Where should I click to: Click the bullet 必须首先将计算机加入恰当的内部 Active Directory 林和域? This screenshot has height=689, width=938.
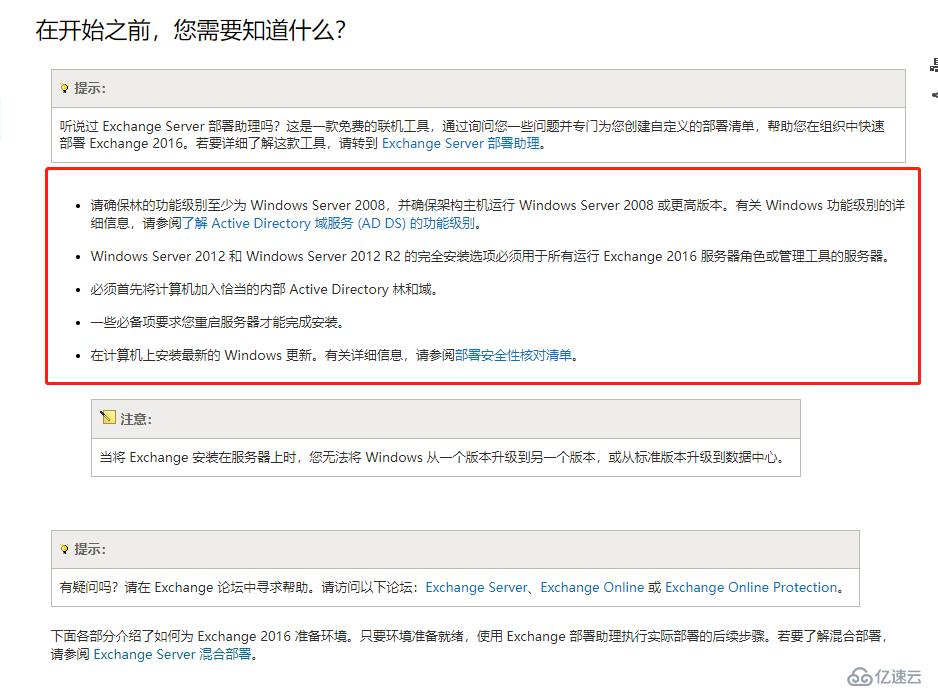264,289
